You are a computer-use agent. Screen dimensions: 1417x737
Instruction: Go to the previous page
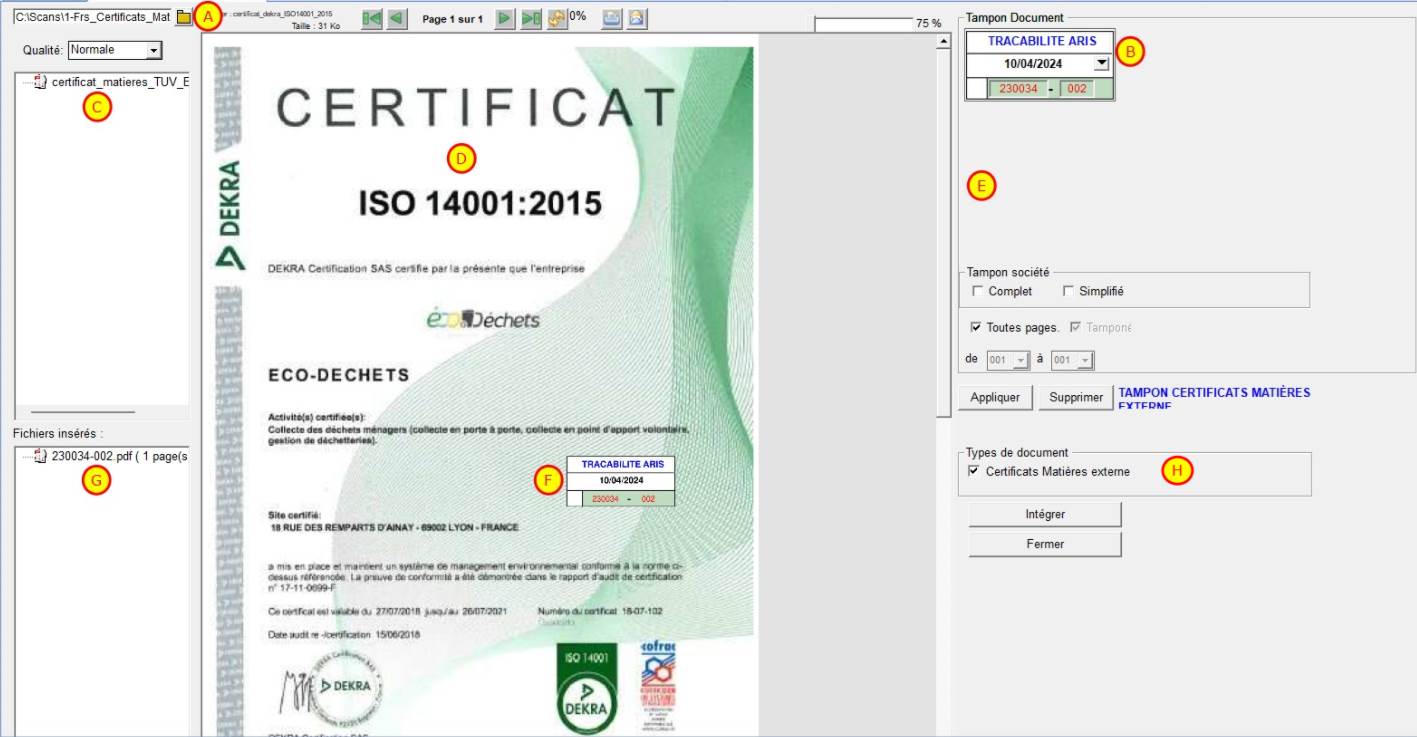pos(396,18)
